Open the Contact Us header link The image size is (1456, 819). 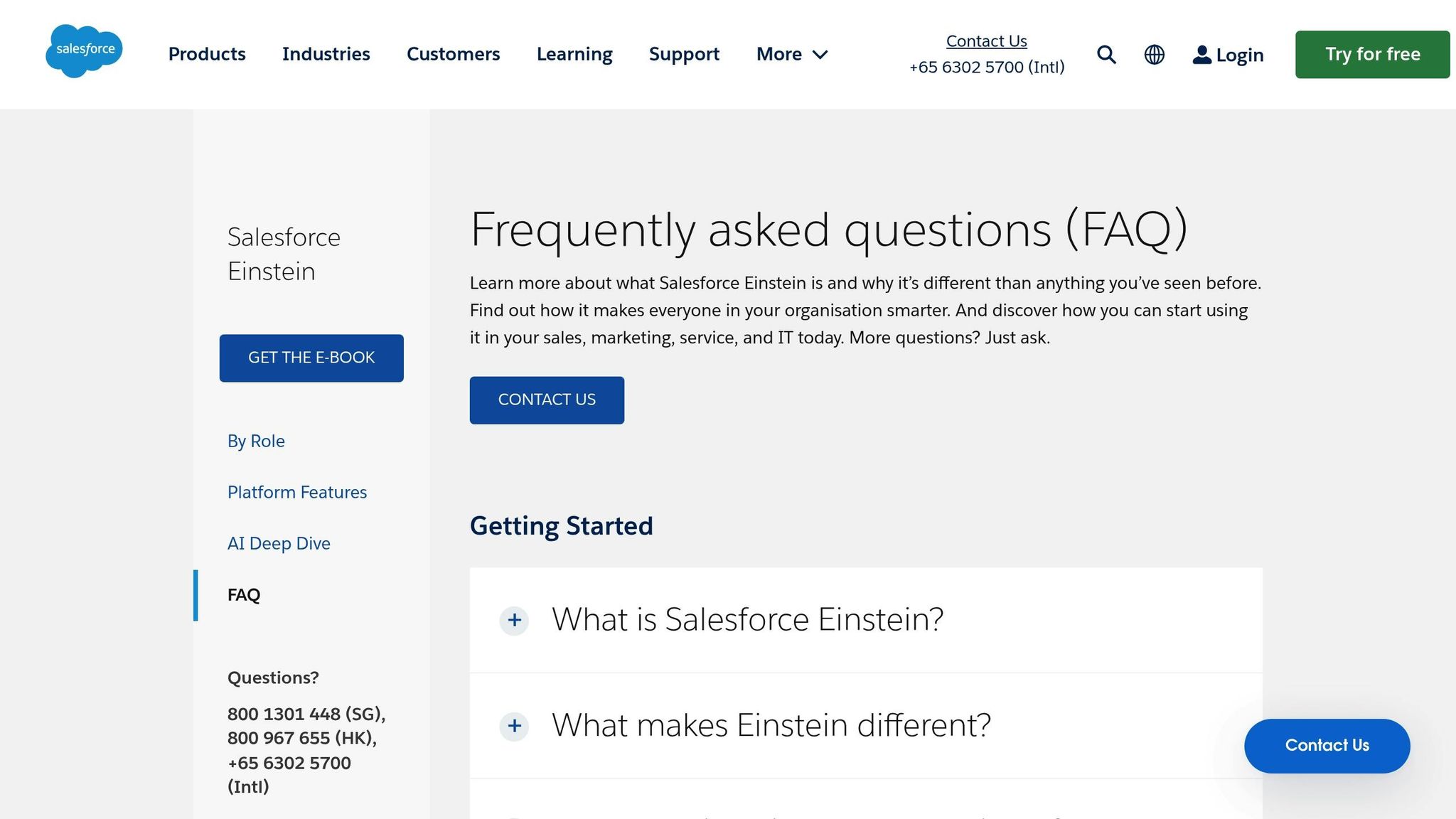coord(986,41)
